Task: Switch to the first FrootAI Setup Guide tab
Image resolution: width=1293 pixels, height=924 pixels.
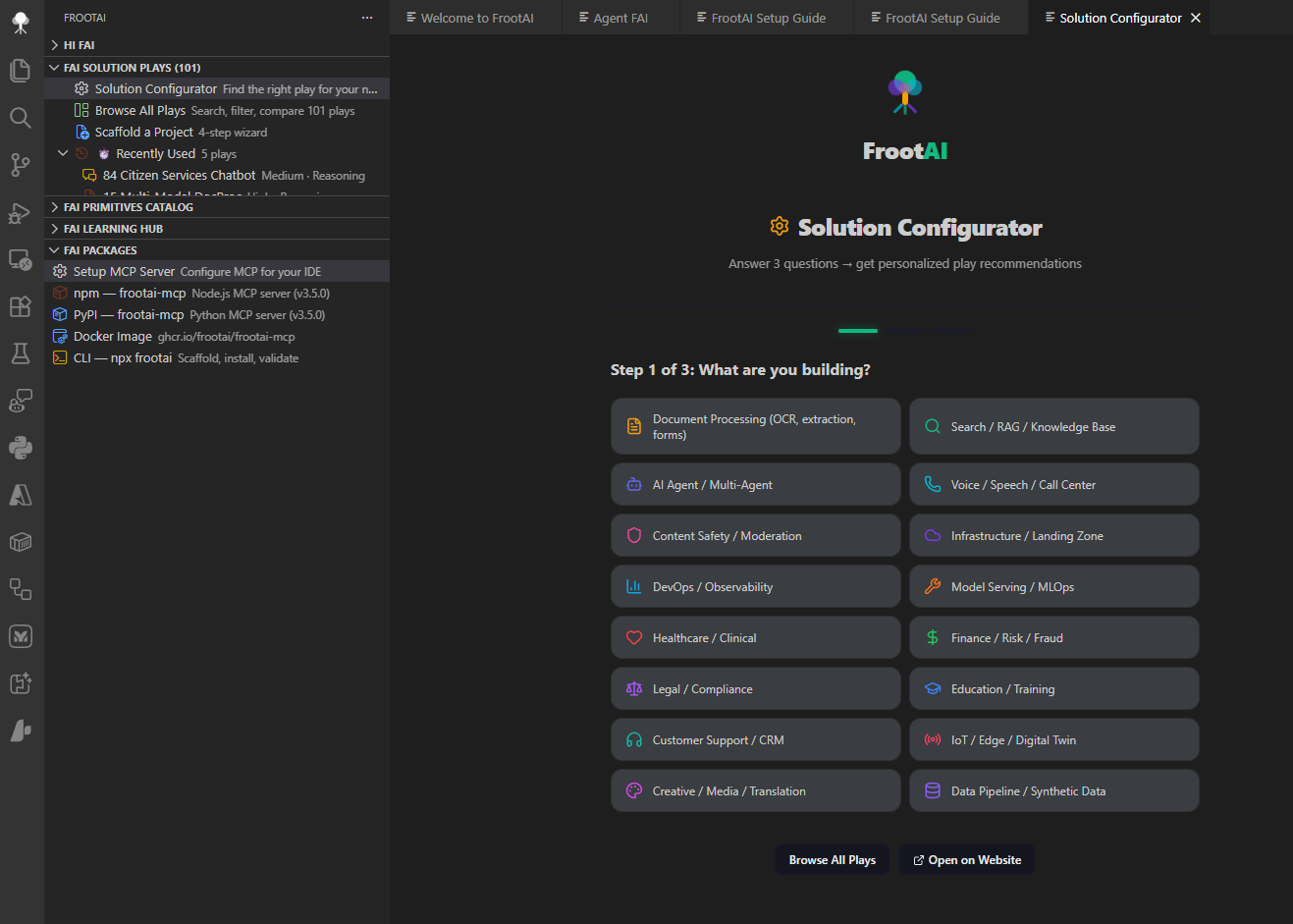Action: tap(768, 18)
